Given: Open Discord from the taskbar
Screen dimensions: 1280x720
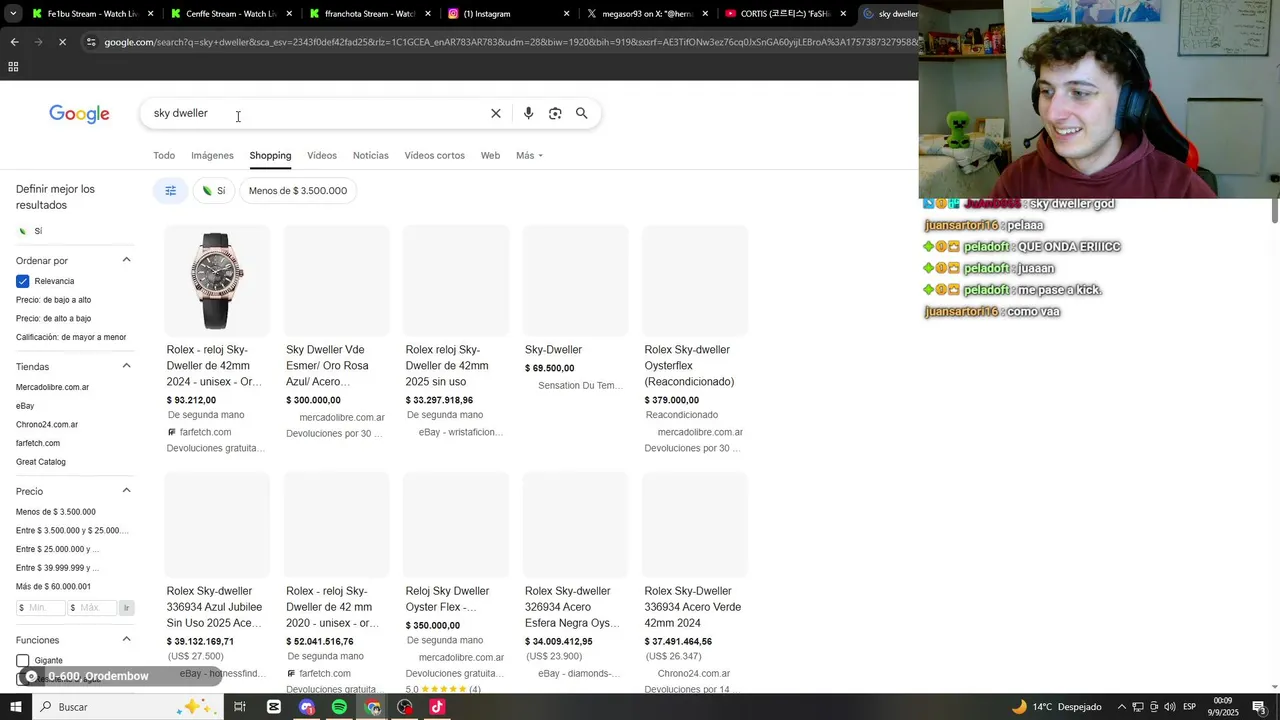Looking at the screenshot, I should point(307,707).
